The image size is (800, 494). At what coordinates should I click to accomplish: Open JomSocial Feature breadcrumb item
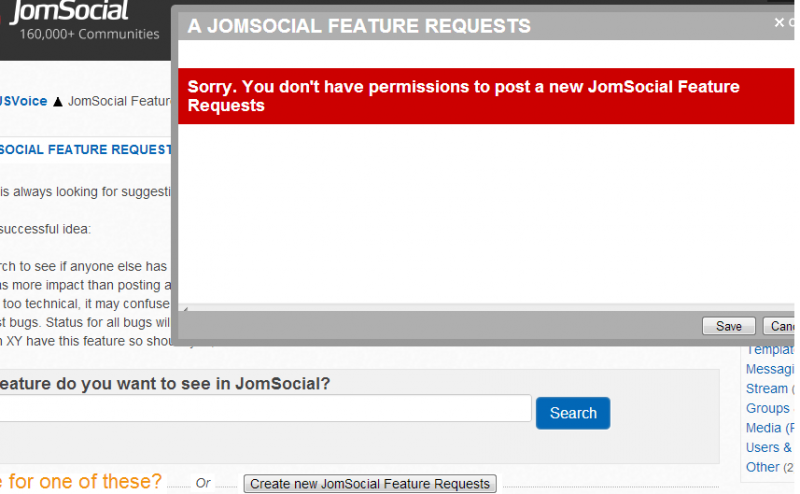coord(119,101)
